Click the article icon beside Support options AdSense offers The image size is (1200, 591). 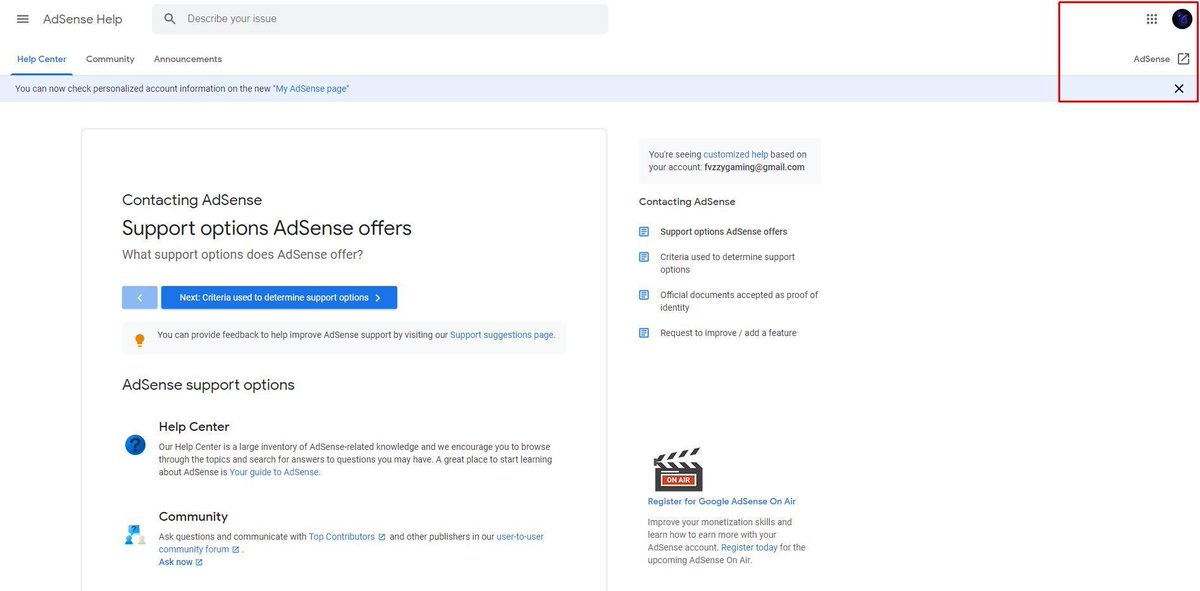[x=644, y=232]
